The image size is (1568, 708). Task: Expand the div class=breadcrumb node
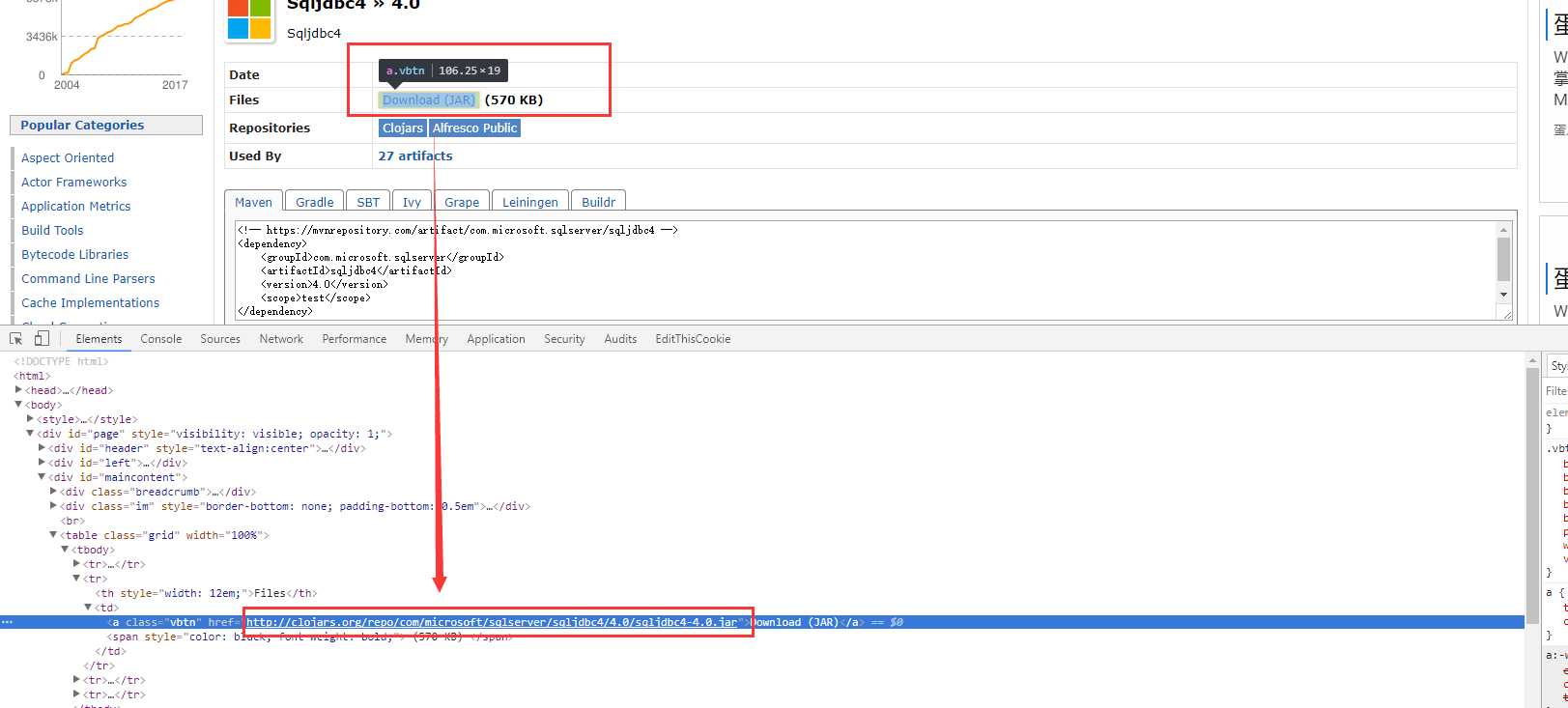click(53, 492)
